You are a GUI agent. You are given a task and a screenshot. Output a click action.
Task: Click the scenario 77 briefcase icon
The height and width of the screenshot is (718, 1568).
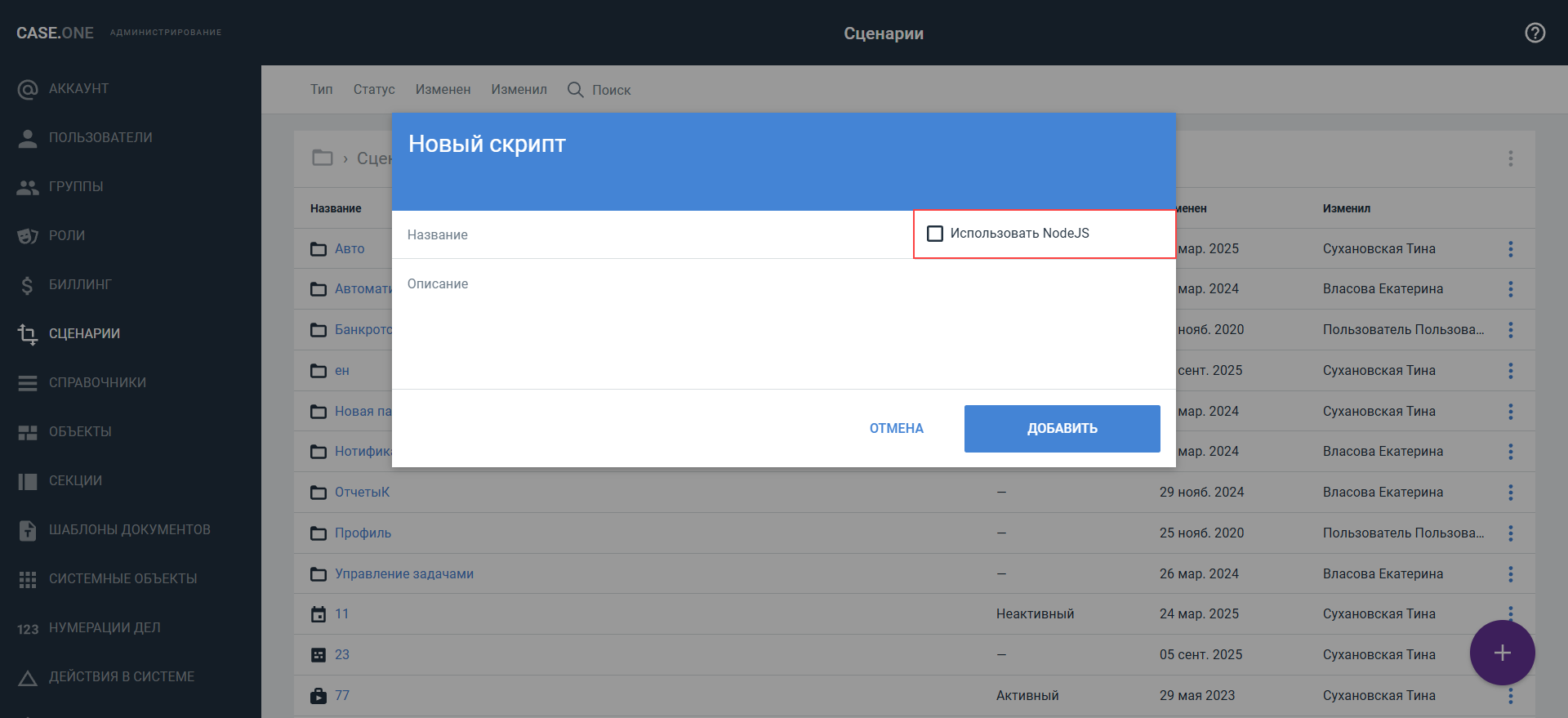pos(318,696)
